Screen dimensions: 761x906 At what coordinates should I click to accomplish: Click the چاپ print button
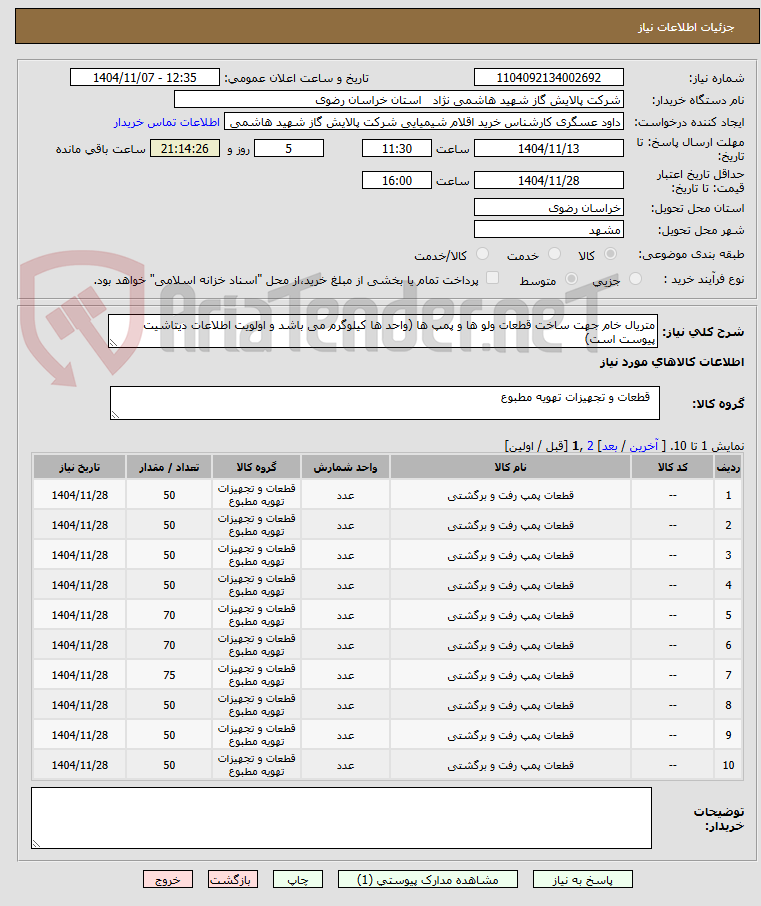(x=298, y=879)
